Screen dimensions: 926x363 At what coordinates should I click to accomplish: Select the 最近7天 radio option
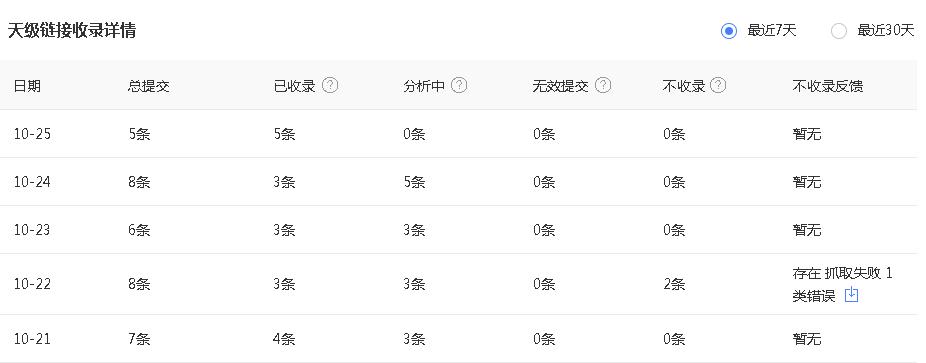[x=729, y=31]
